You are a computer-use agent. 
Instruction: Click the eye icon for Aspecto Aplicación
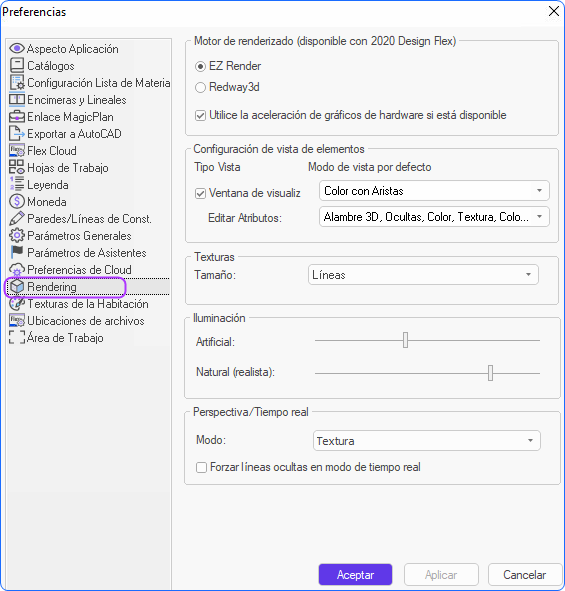(x=17, y=48)
